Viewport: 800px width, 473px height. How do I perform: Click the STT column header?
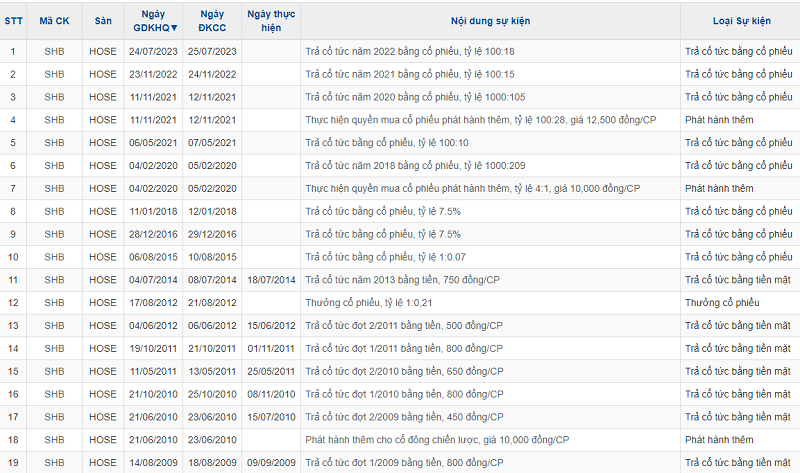click(x=13, y=20)
